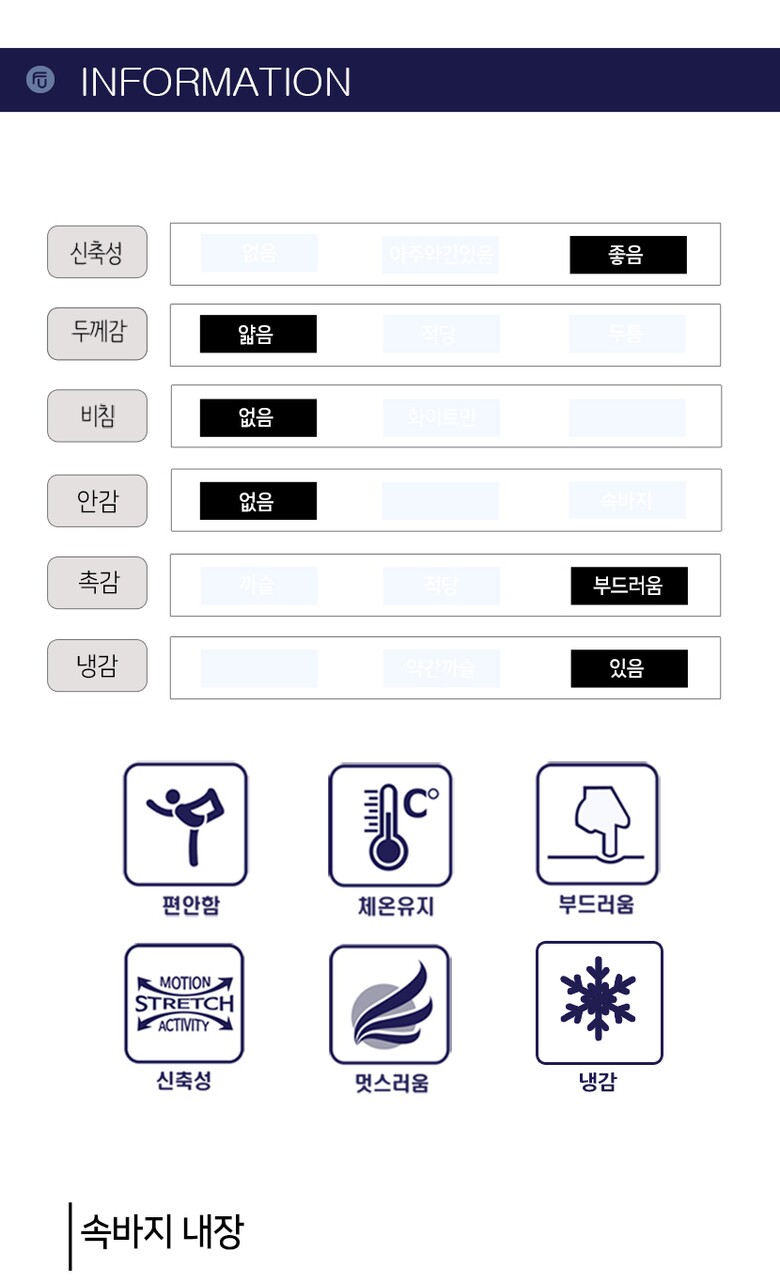This screenshot has width=780, height=1280.
Task: Click the 신축성 category label button
Action: [x=97, y=252]
